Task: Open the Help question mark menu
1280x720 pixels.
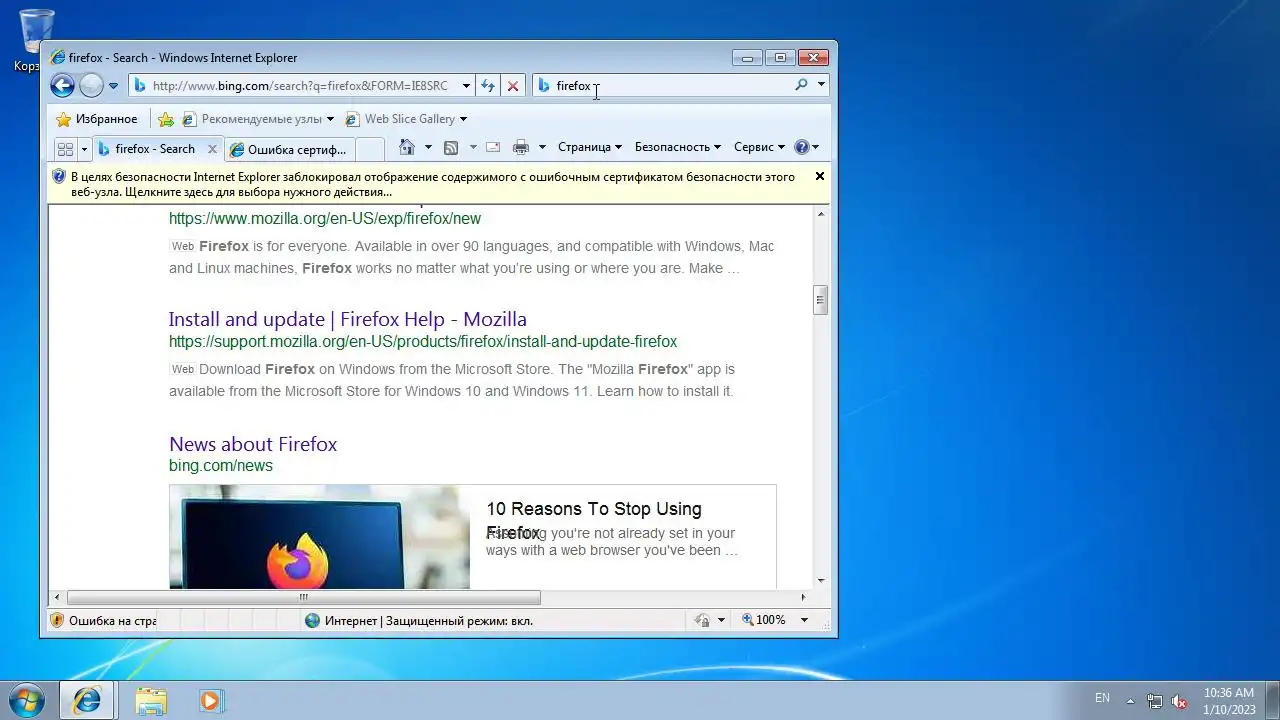Action: (x=806, y=147)
